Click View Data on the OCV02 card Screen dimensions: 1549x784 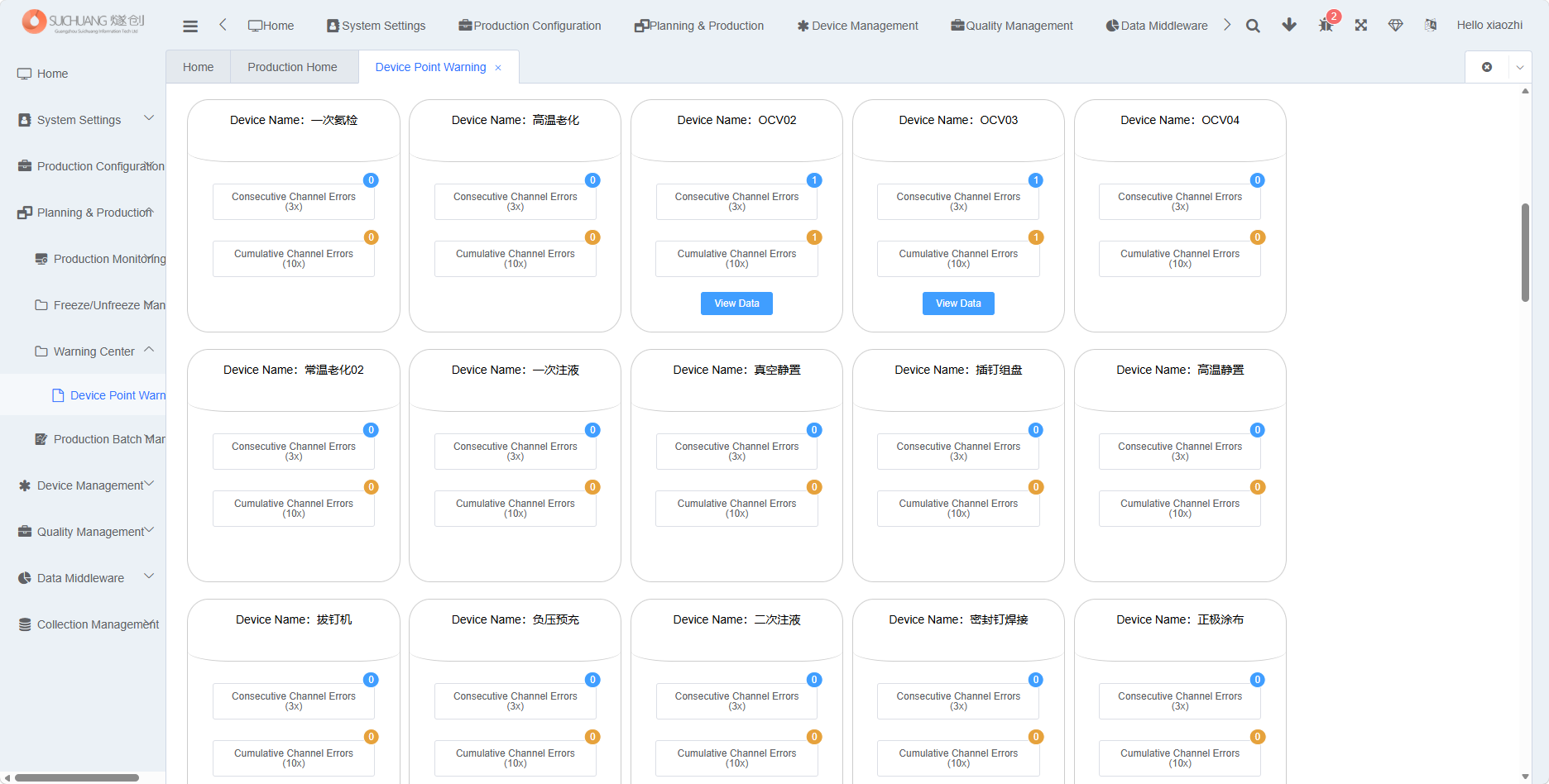736,304
